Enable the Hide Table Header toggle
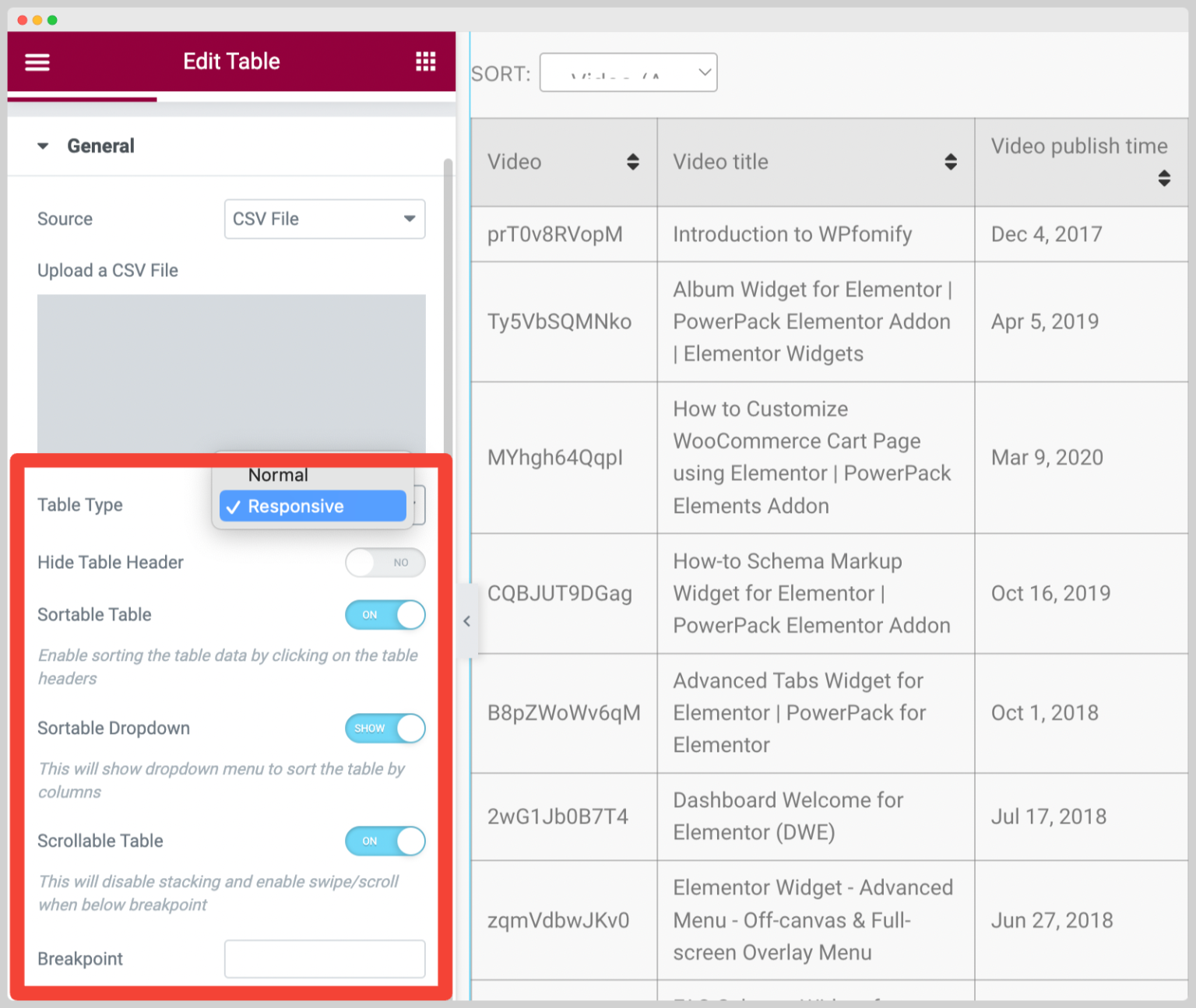Viewport: 1196px width, 1008px height. click(x=385, y=562)
